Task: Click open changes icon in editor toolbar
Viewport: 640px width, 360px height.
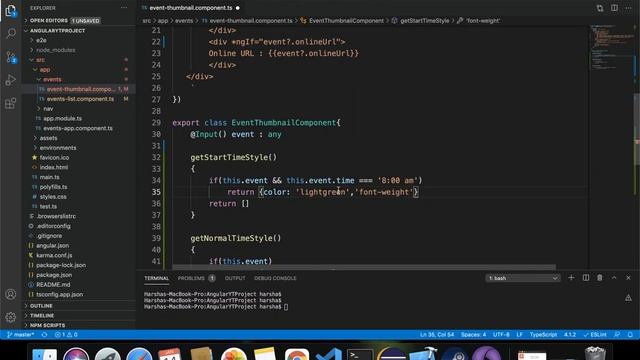Action: point(600,8)
